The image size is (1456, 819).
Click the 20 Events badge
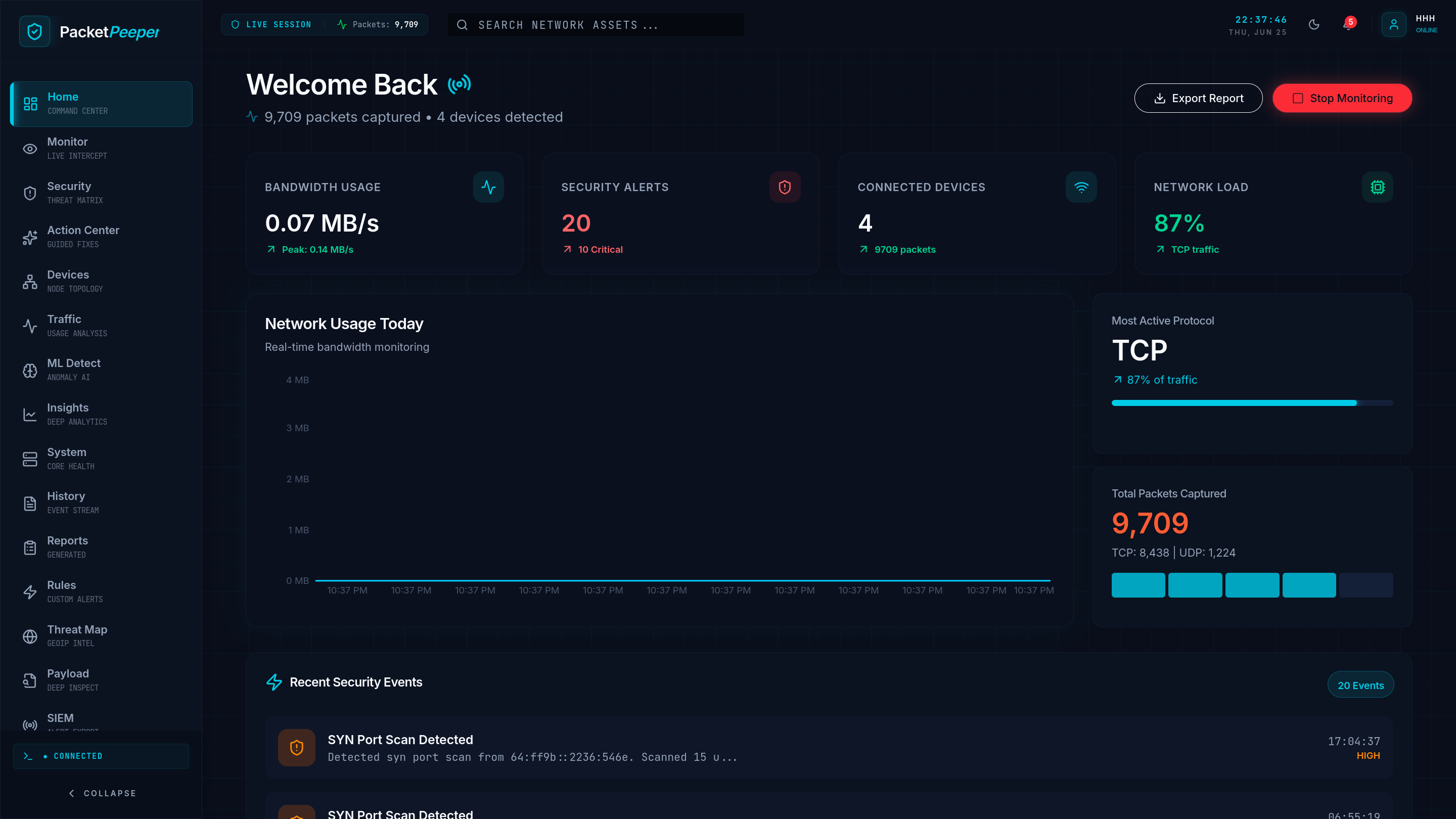coord(1360,685)
